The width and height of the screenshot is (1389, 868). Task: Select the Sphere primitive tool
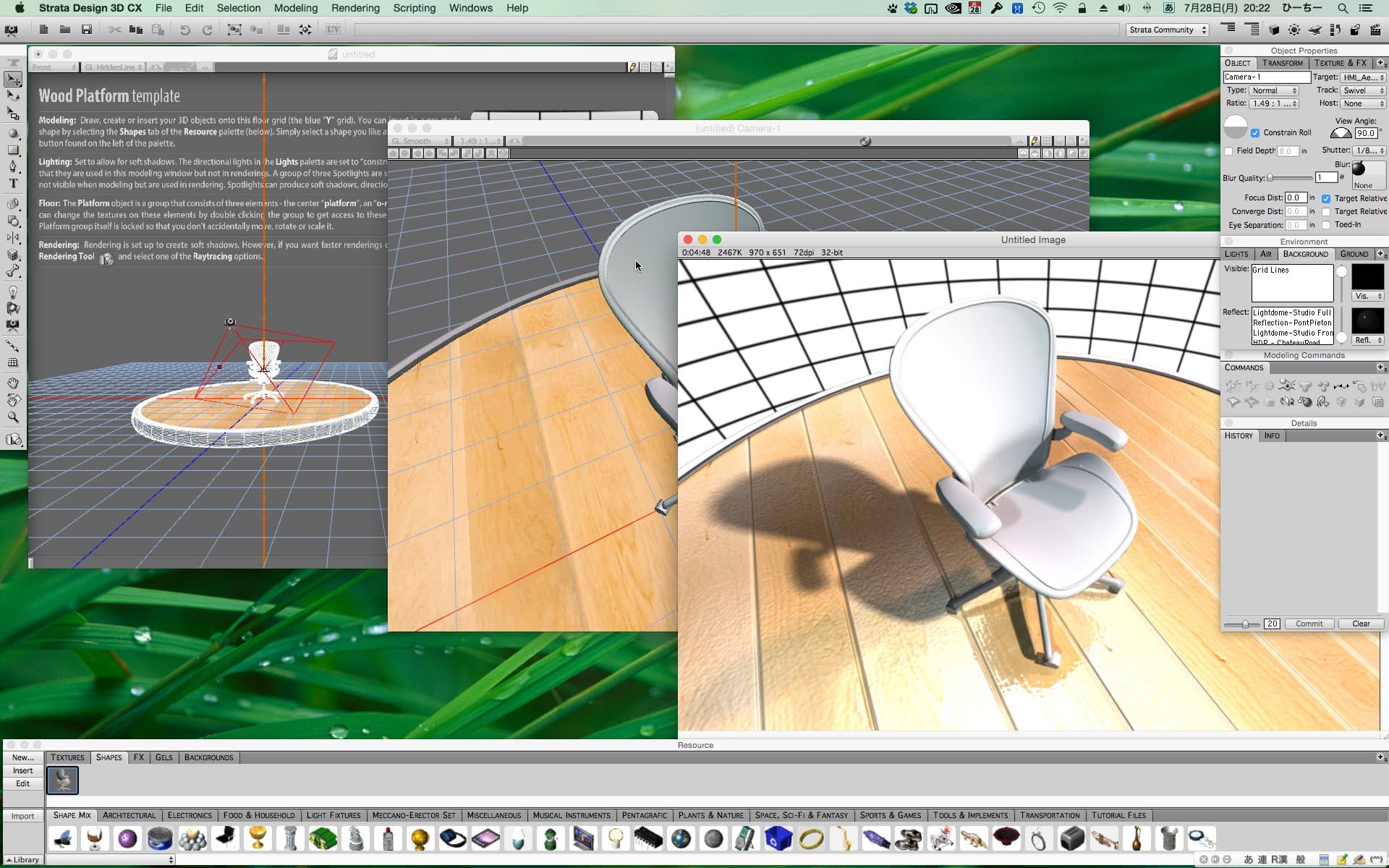tap(13, 133)
